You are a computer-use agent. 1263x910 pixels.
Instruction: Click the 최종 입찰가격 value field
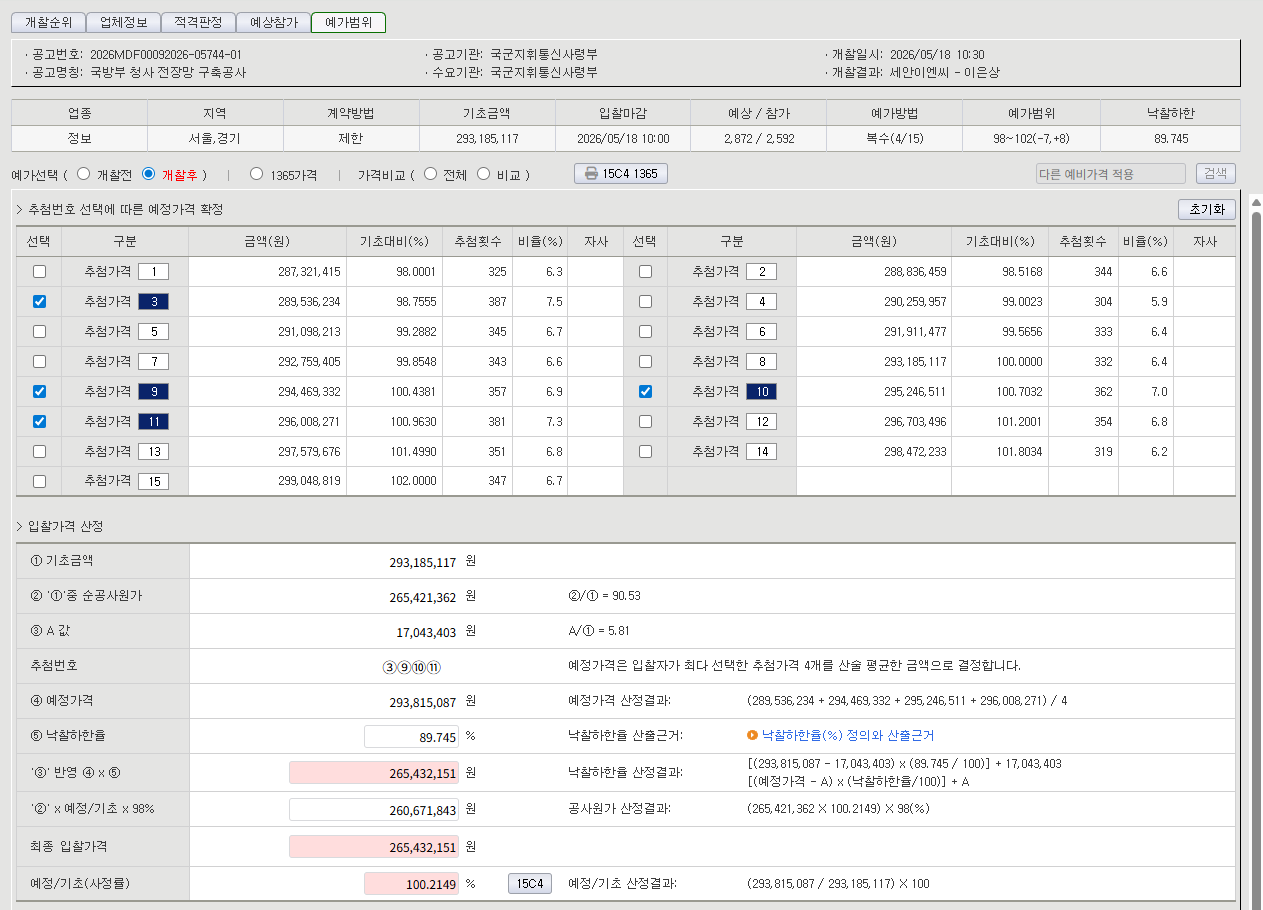374,847
